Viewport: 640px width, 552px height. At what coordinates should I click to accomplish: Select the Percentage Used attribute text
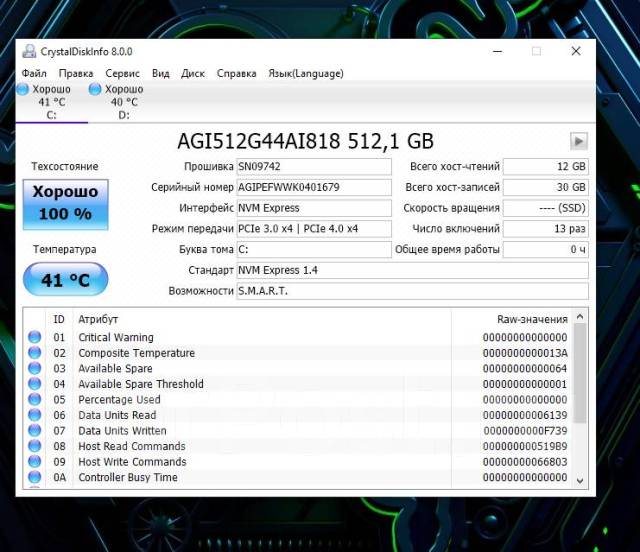point(119,399)
